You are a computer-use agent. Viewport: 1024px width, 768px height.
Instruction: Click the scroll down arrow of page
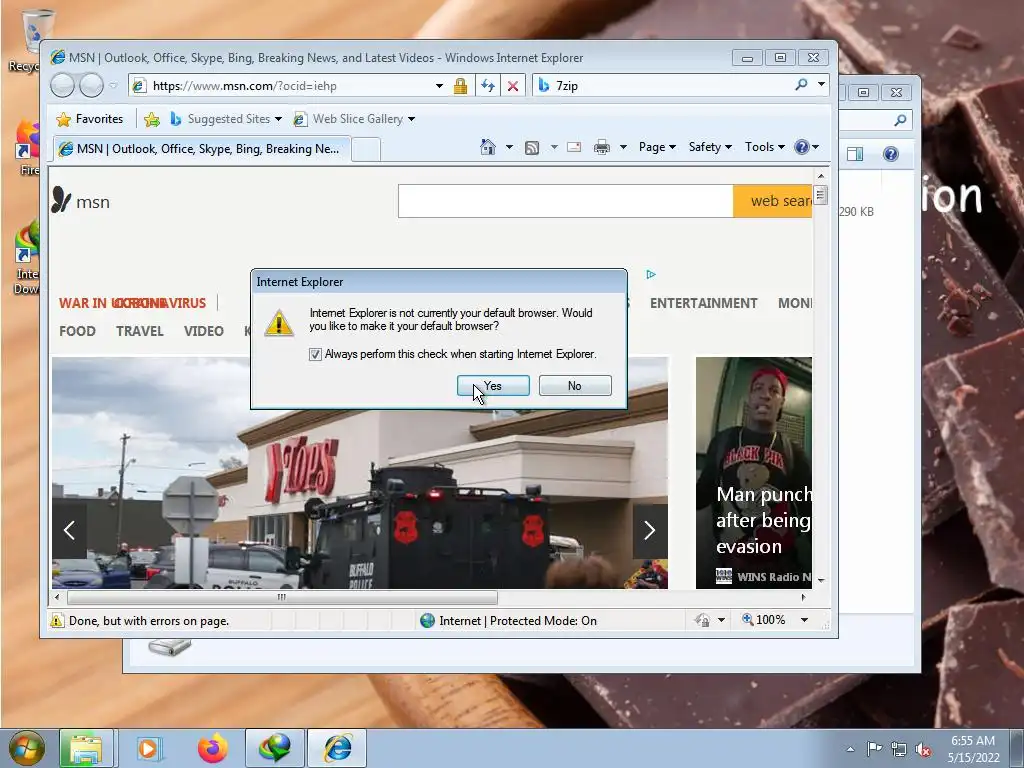click(x=821, y=580)
